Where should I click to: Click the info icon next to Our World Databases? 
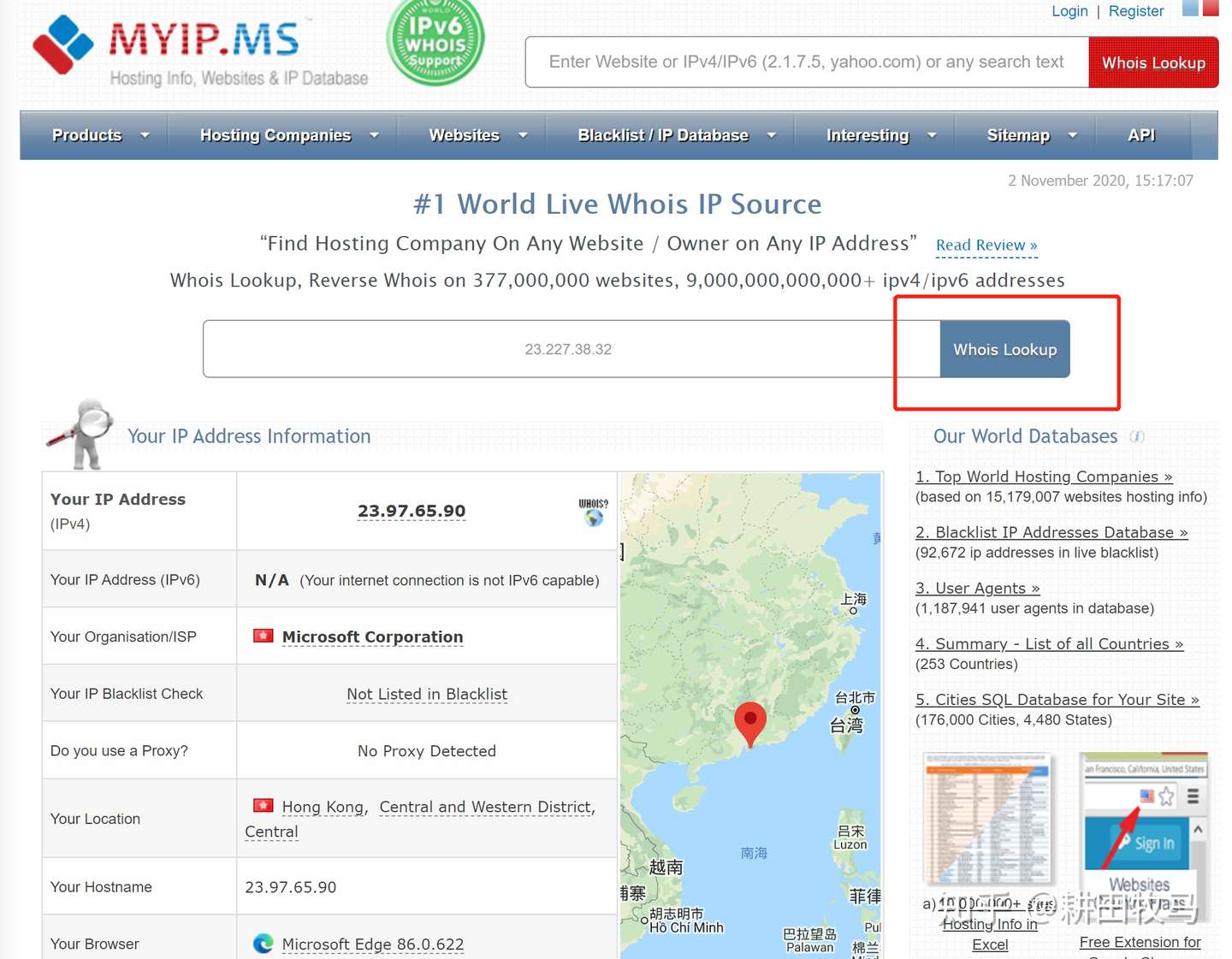pos(1137,436)
